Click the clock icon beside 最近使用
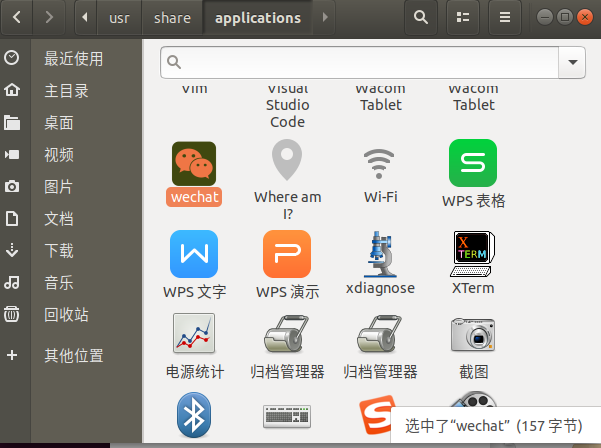Screen dimensions: 601x448 (11, 58)
